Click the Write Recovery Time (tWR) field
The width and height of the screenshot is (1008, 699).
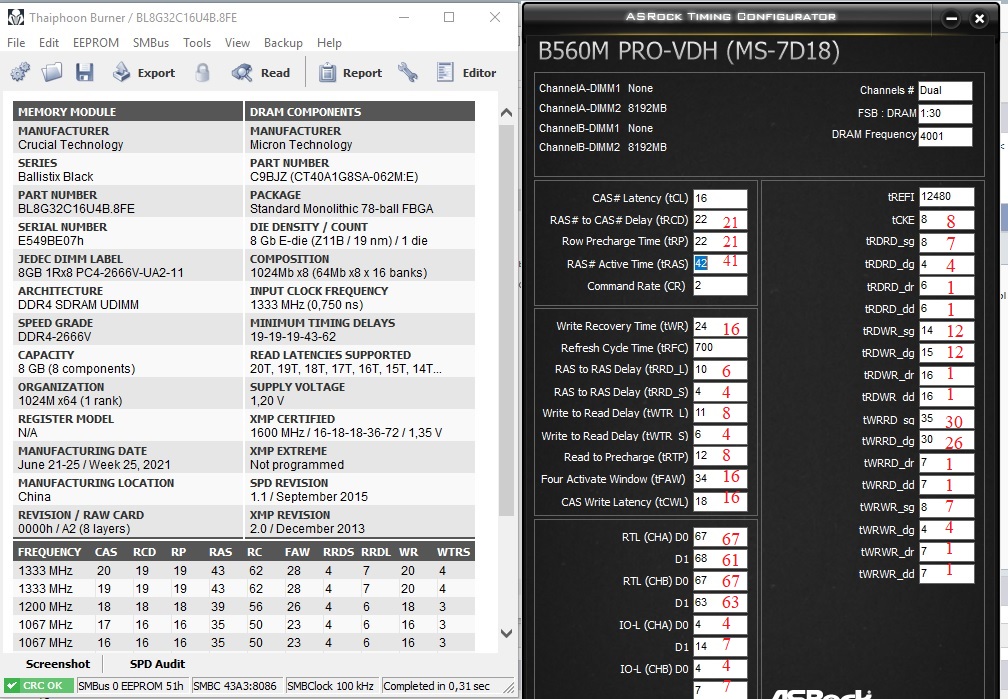click(720, 326)
